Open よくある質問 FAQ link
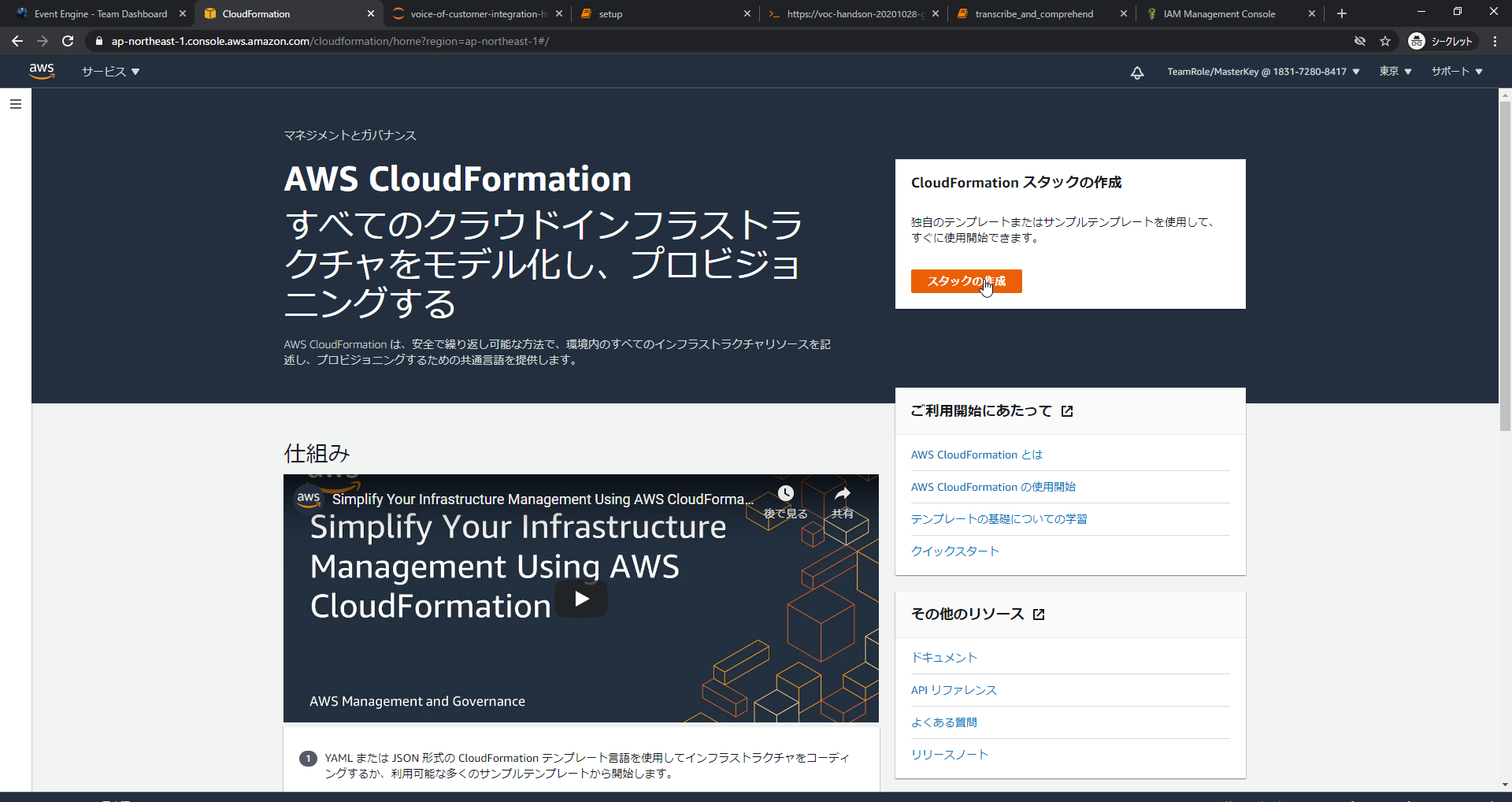This screenshot has width=1512, height=802. point(943,722)
